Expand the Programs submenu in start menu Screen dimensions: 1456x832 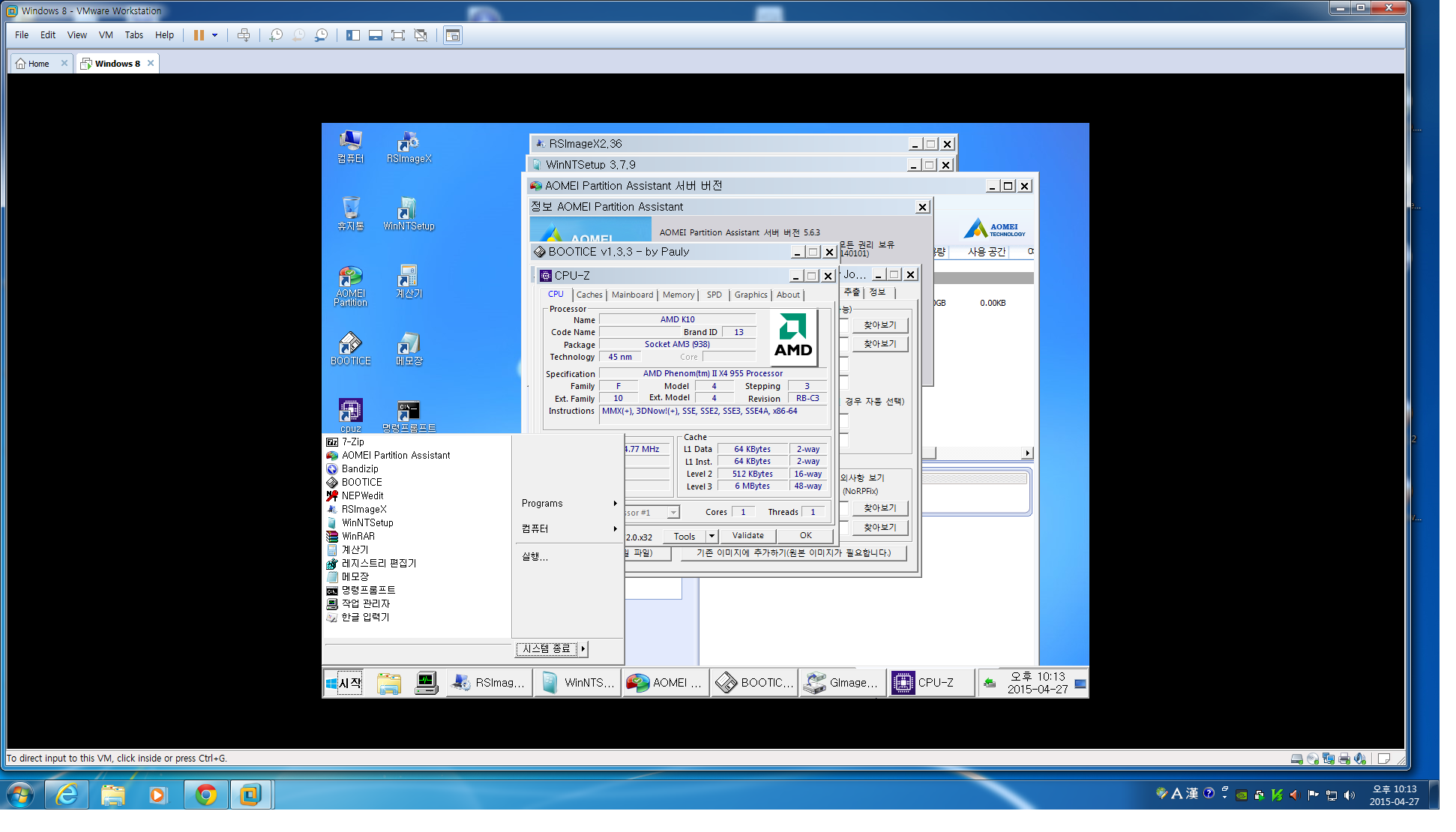[570, 504]
